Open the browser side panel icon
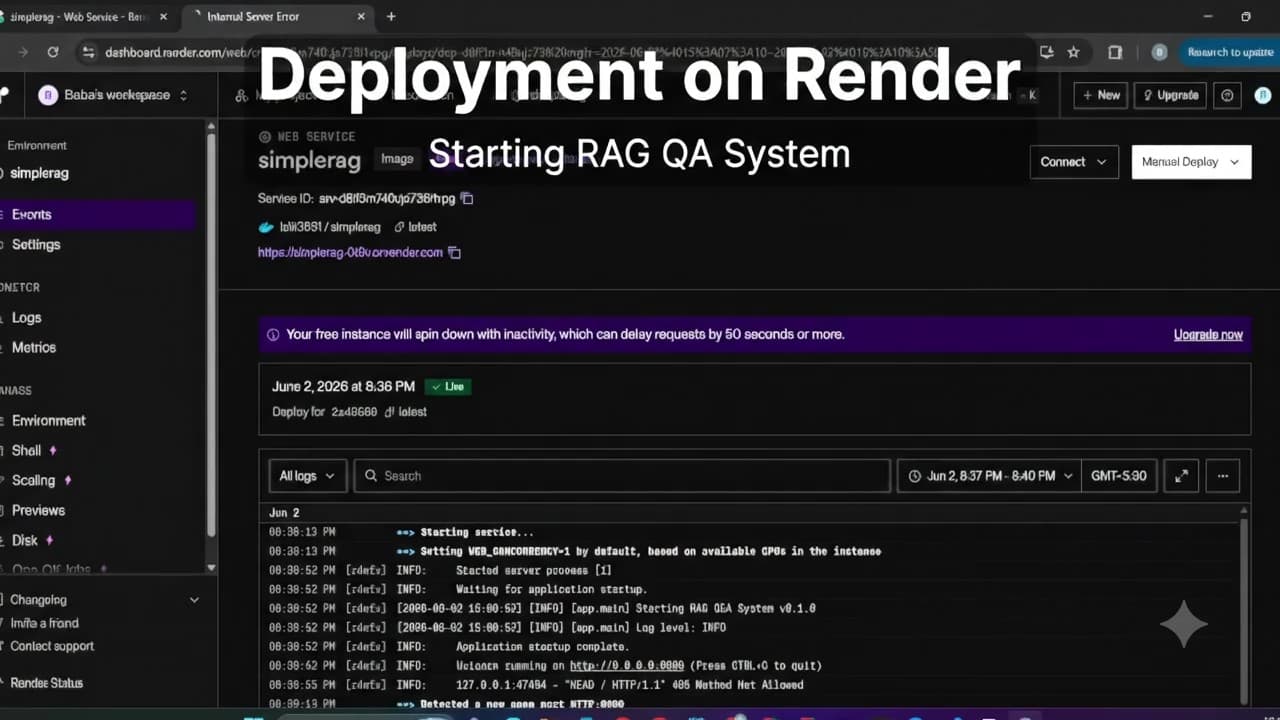1280x720 pixels. click(x=1115, y=52)
